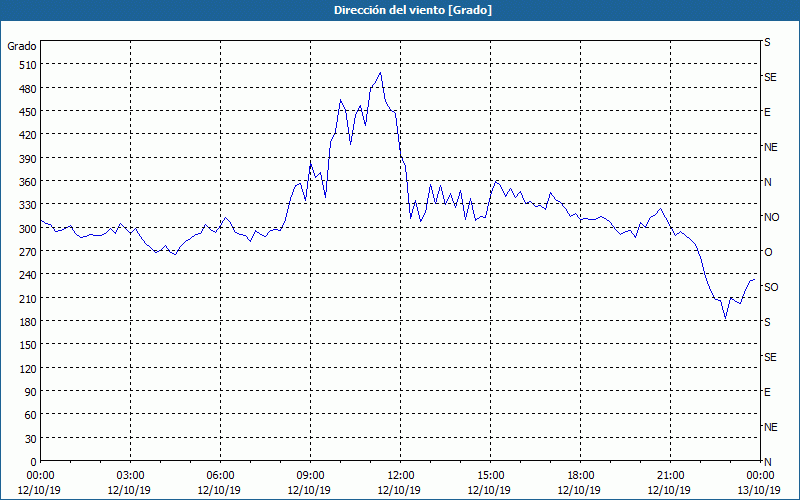This screenshot has width=800, height=500.
Task: Select the 12:00 time axis label
Action: click(401, 476)
